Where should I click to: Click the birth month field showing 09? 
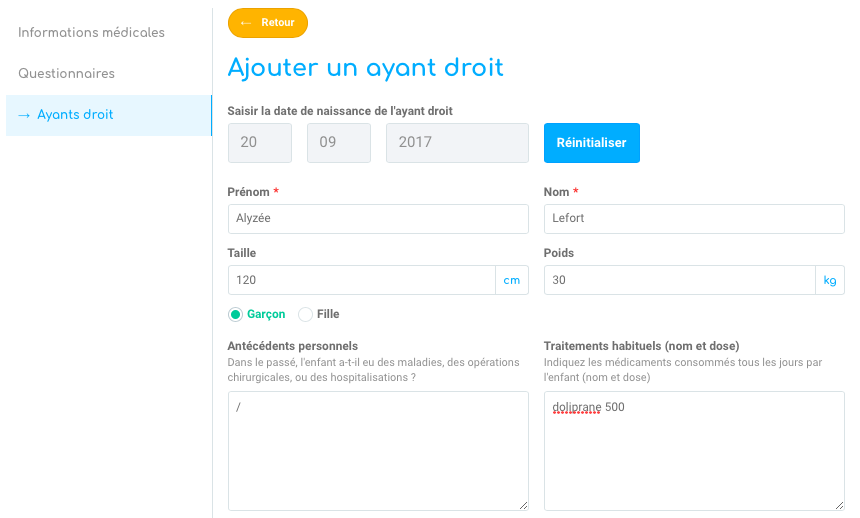tap(339, 143)
